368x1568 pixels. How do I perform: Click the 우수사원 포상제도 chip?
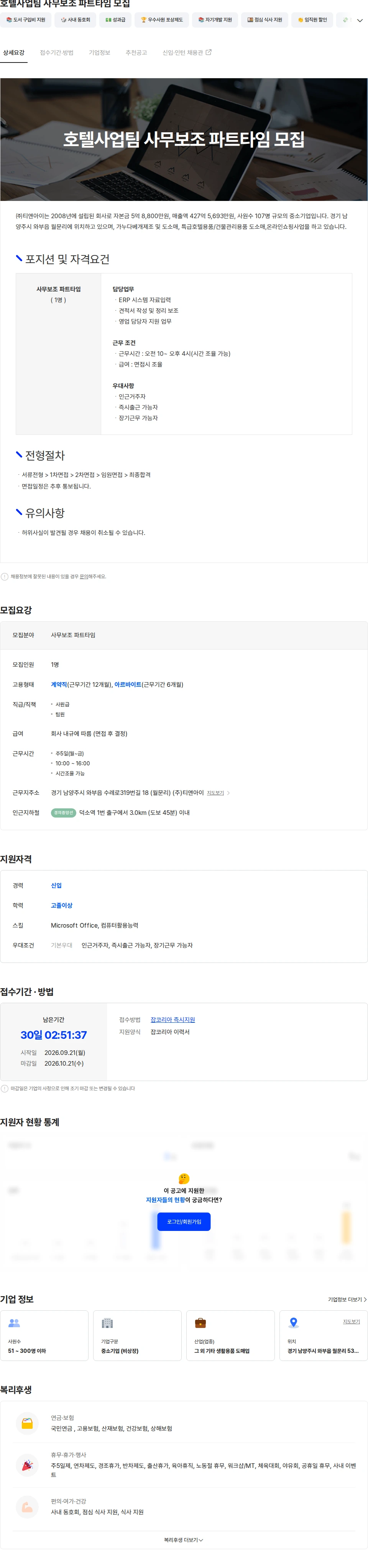pos(161,20)
